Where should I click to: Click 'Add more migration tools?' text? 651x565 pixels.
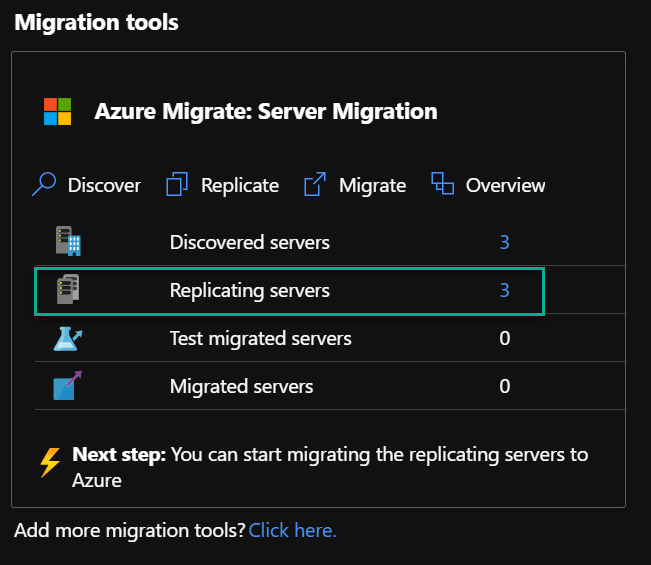pyautogui.click(x=130, y=530)
